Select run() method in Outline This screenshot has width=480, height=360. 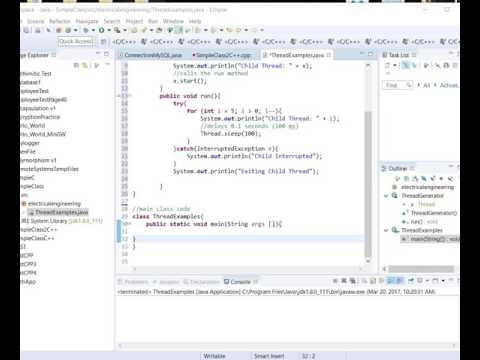pos(420,222)
